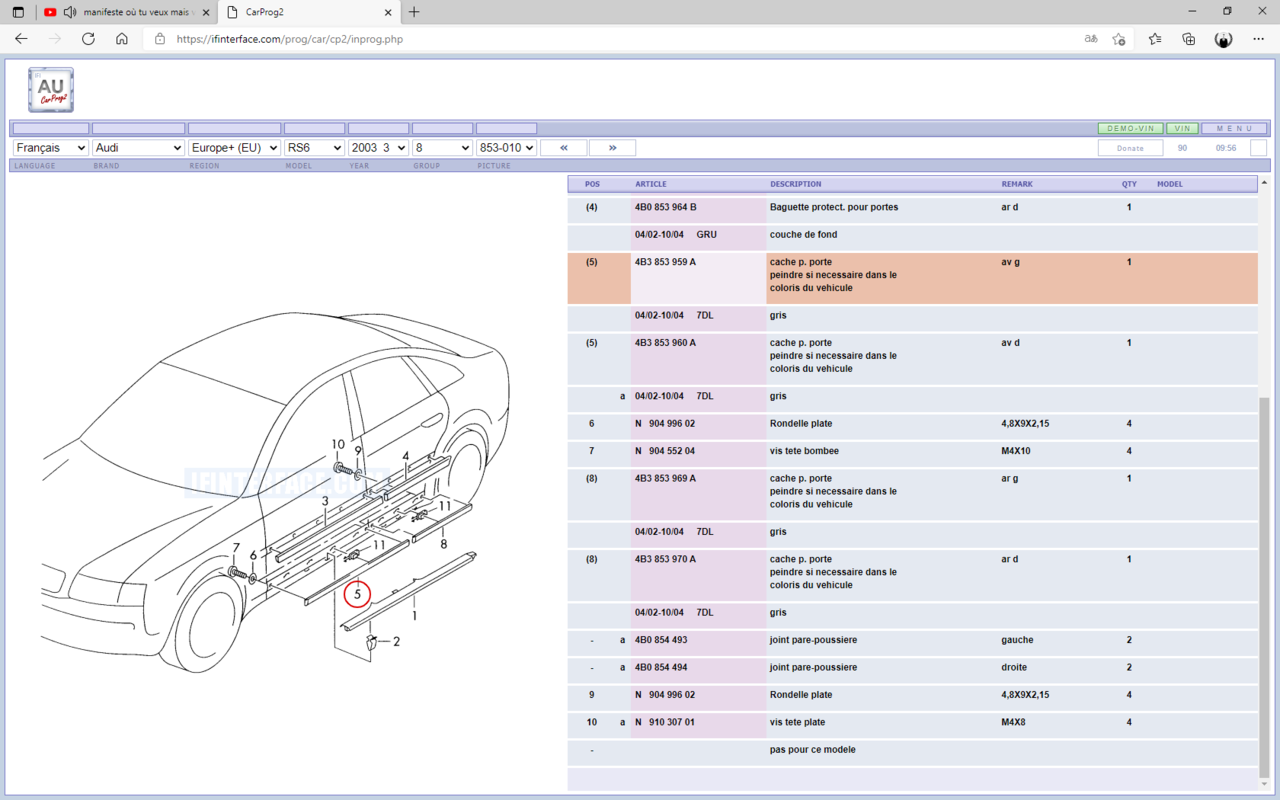Select part row 4B3 853 960 A
The image size is (1280, 800).
click(x=665, y=343)
